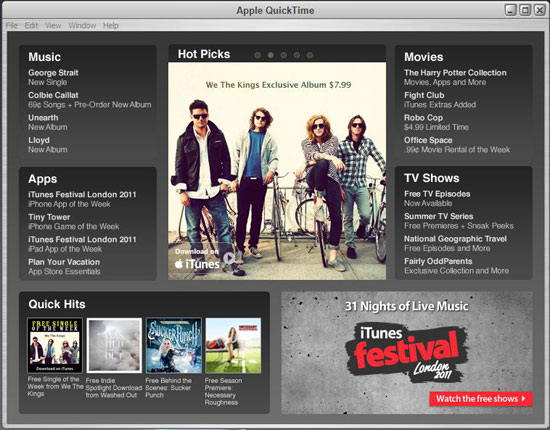Open the File menu
Screen dimensions: 550x430
pyautogui.click(x=12, y=25)
